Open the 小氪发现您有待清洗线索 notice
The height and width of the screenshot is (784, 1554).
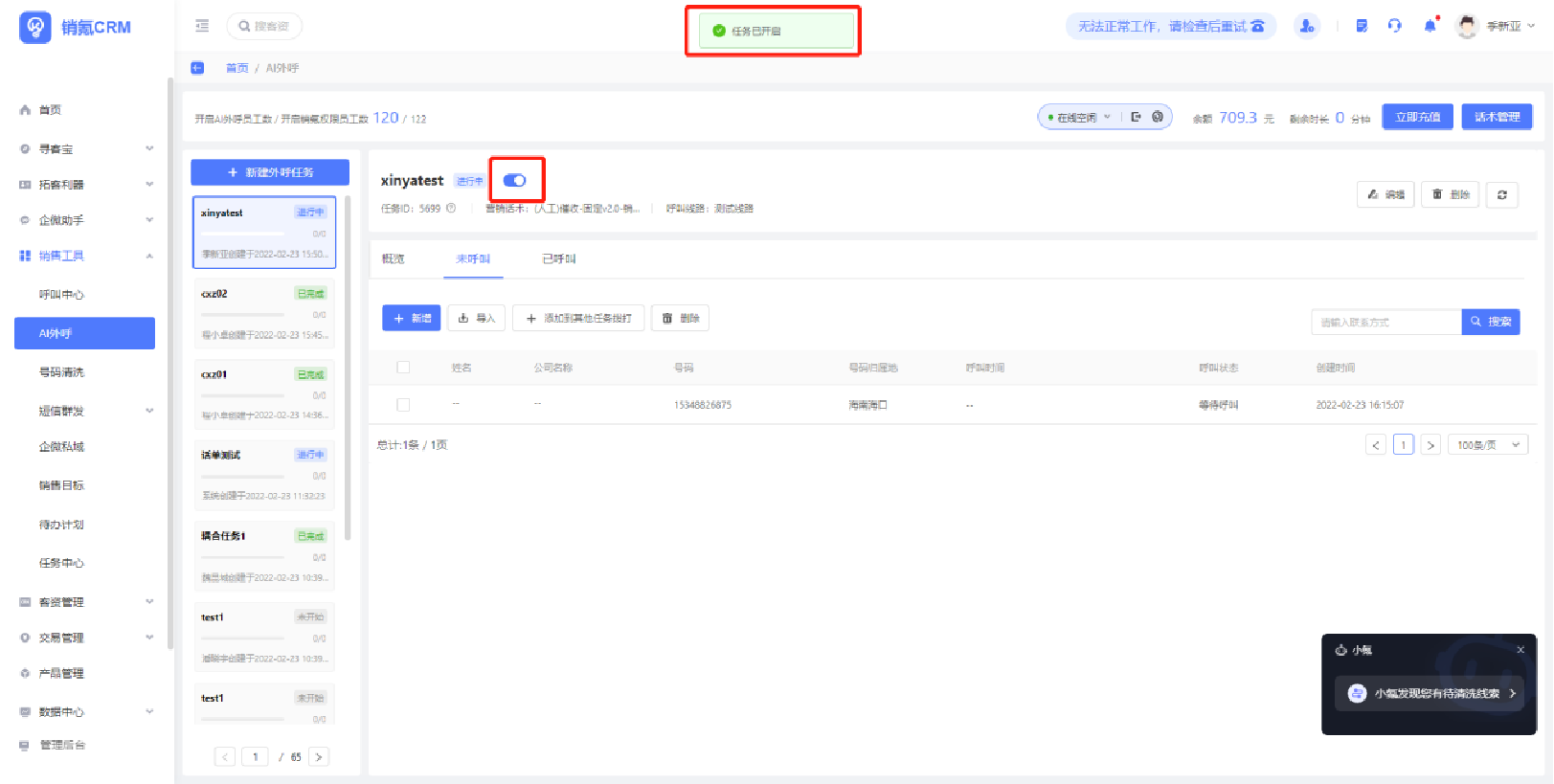1431,693
